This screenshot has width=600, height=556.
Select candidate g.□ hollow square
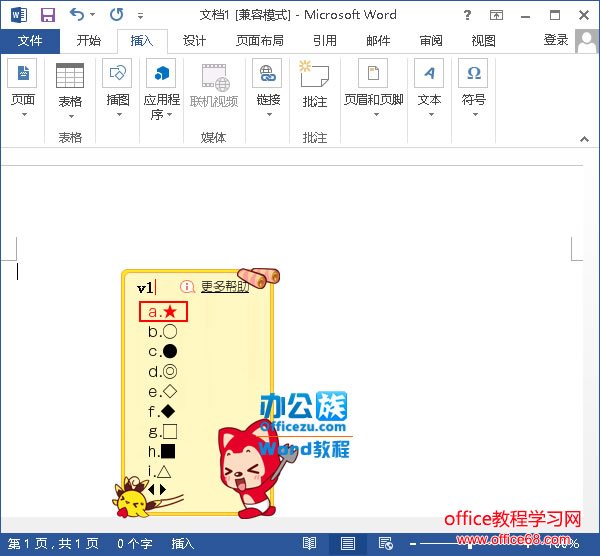[x=163, y=432]
